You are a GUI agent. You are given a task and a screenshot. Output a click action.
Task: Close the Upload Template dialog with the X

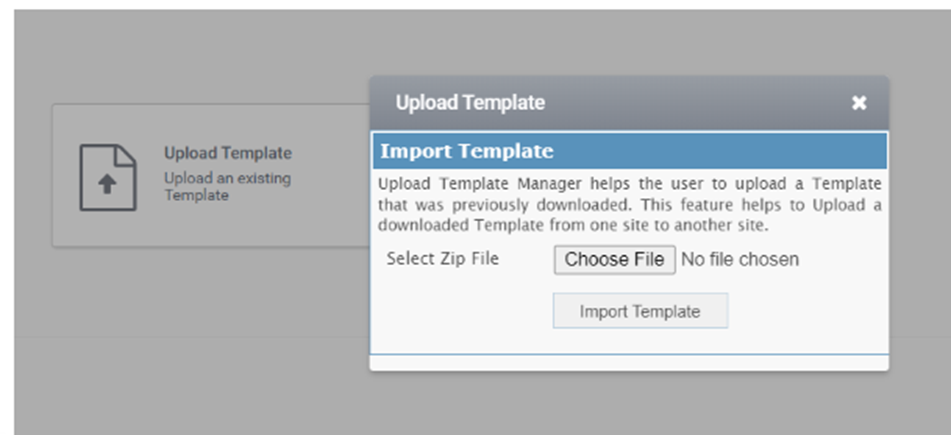[859, 103]
